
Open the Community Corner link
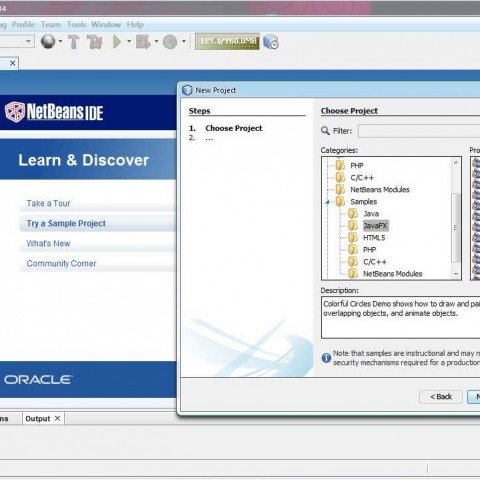[61, 263]
